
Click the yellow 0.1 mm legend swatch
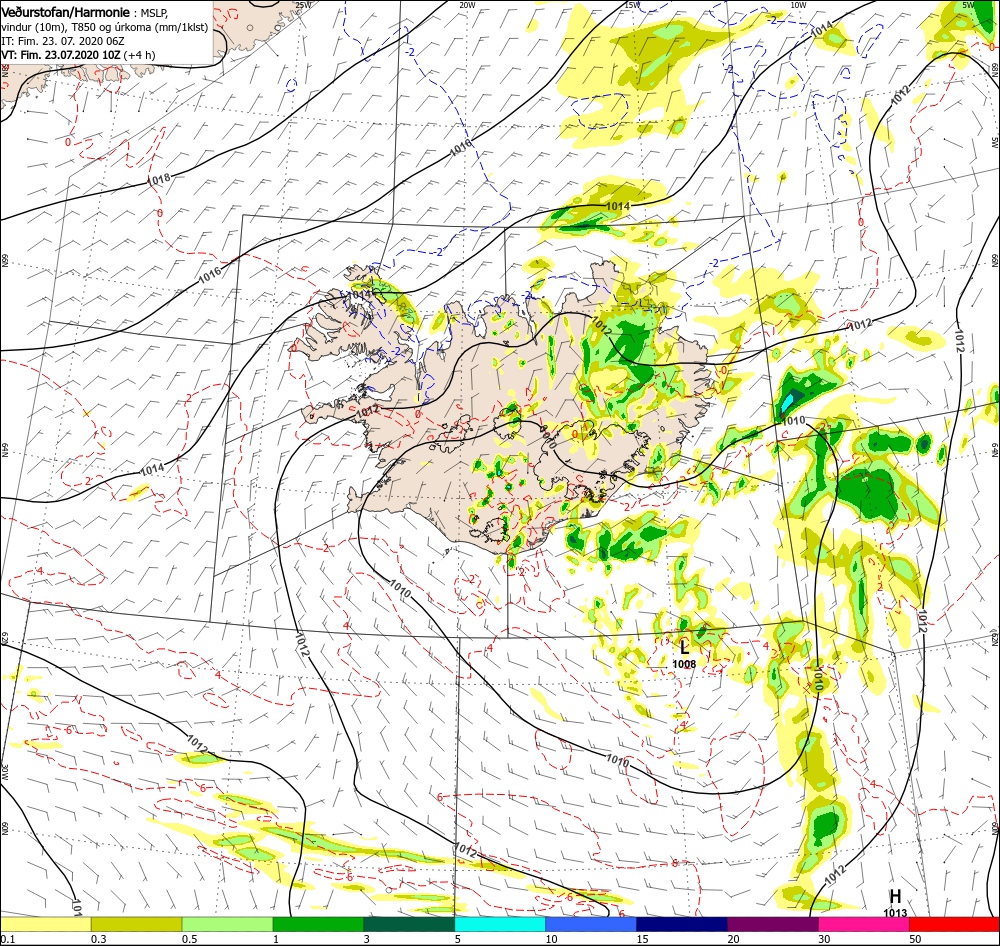pyautogui.click(x=45, y=924)
